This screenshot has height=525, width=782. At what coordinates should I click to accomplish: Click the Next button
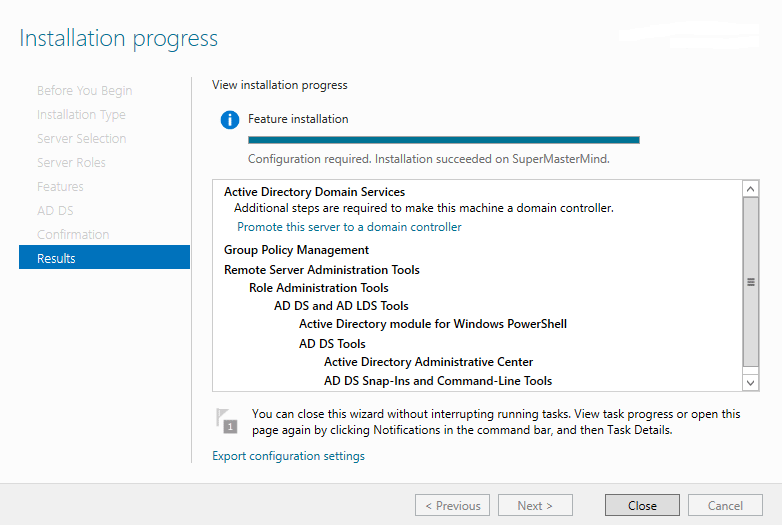click(535, 505)
